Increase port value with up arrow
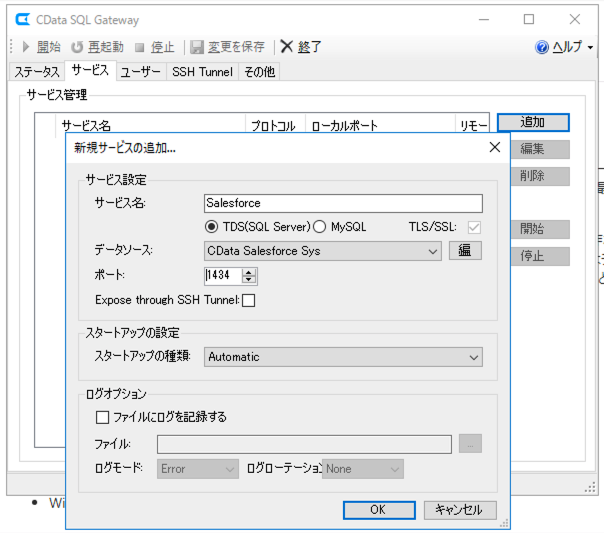Screen dimensions: 604x533 (x=249, y=272)
